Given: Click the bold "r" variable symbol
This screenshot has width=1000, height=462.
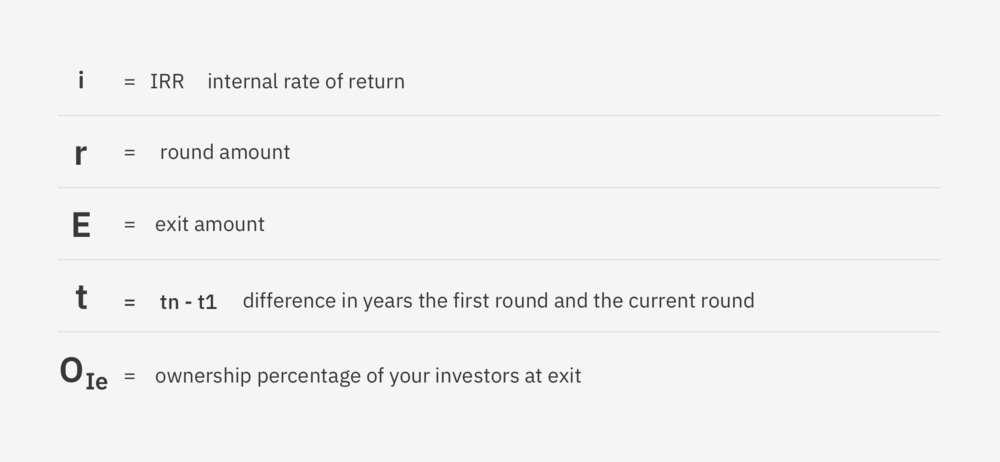Looking at the screenshot, I should (x=81, y=153).
